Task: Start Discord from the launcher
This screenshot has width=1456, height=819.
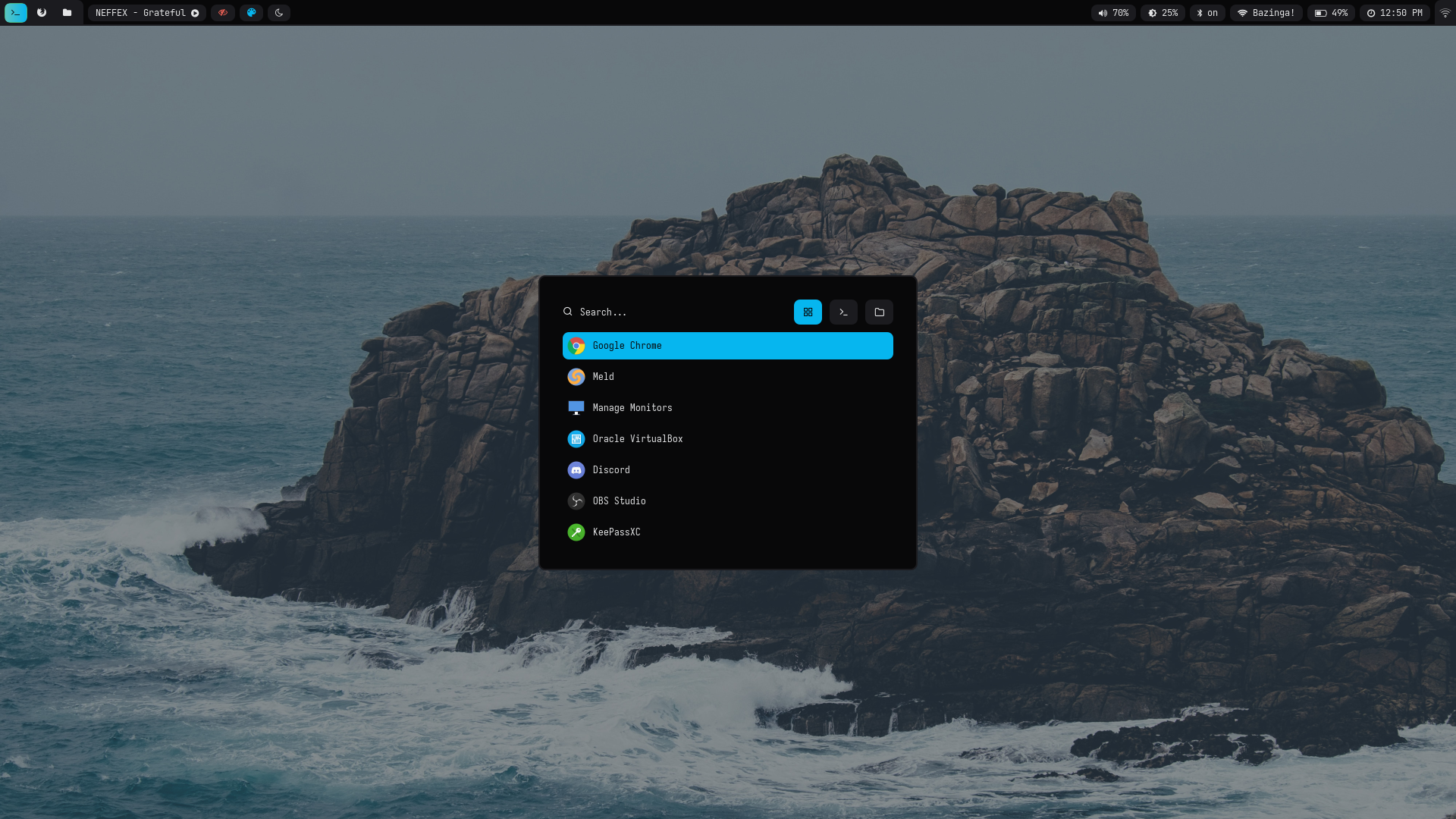Action: click(x=728, y=470)
